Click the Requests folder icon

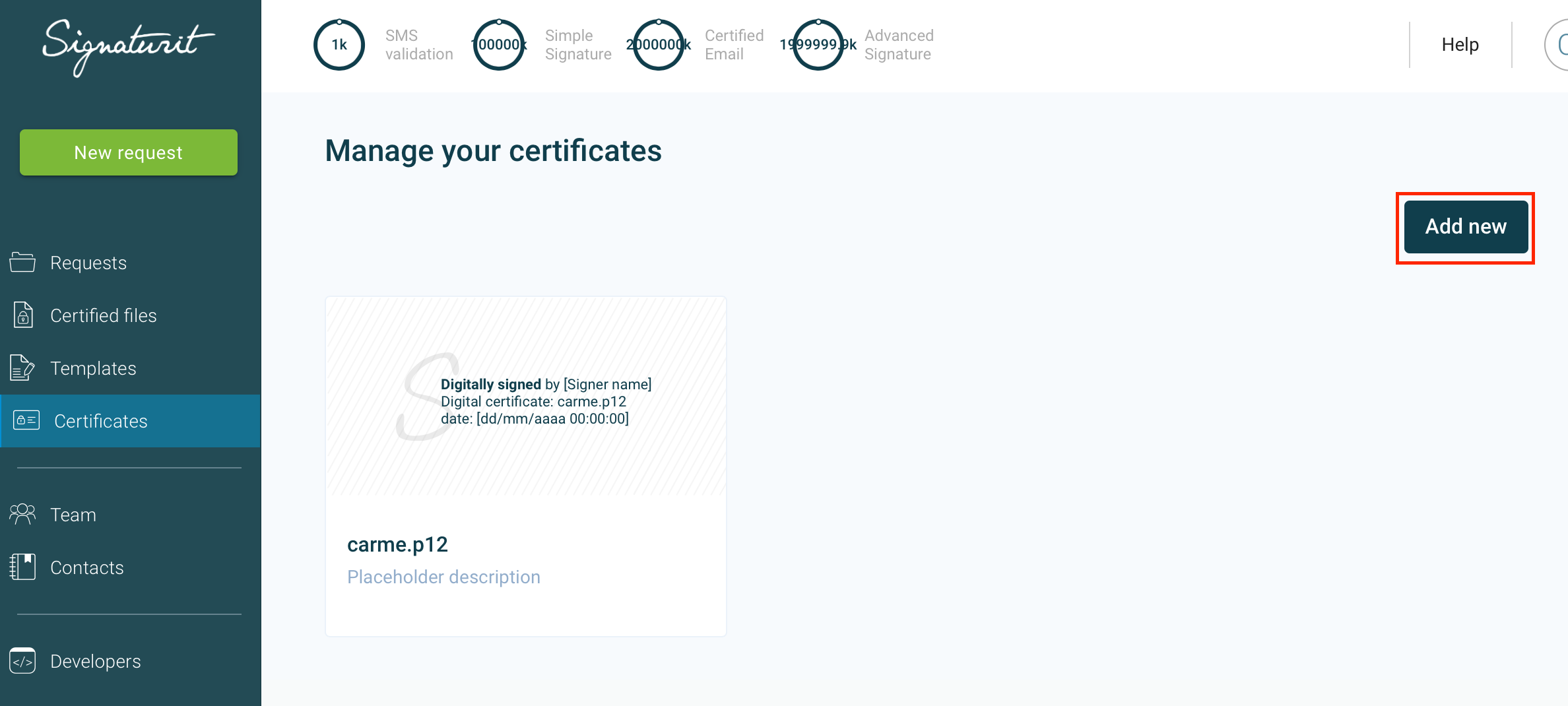click(22, 263)
